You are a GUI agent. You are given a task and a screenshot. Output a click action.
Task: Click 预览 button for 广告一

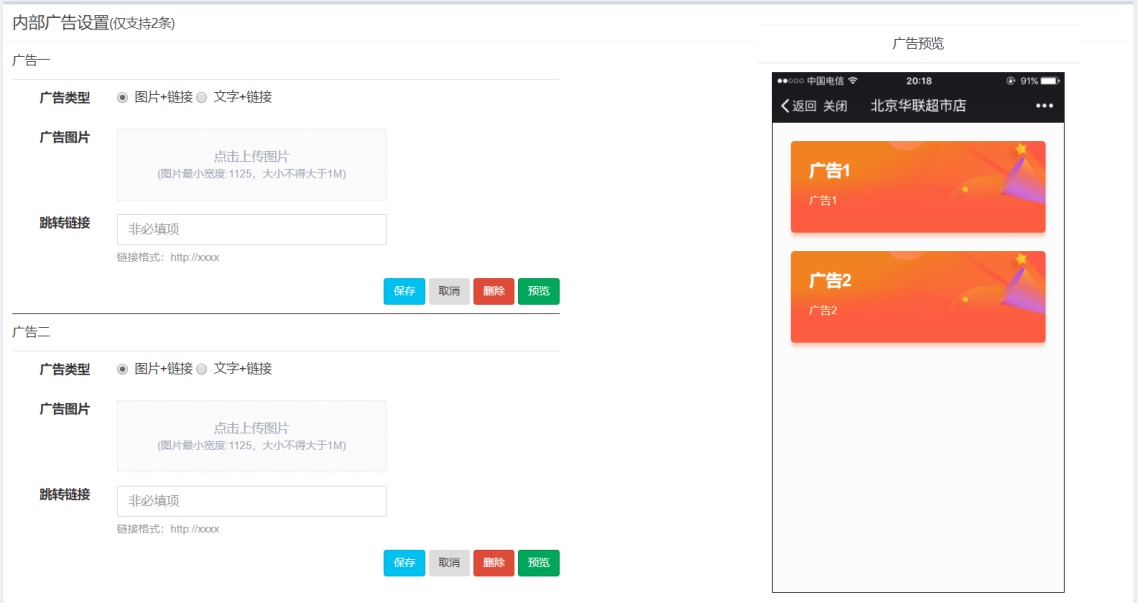coord(539,291)
